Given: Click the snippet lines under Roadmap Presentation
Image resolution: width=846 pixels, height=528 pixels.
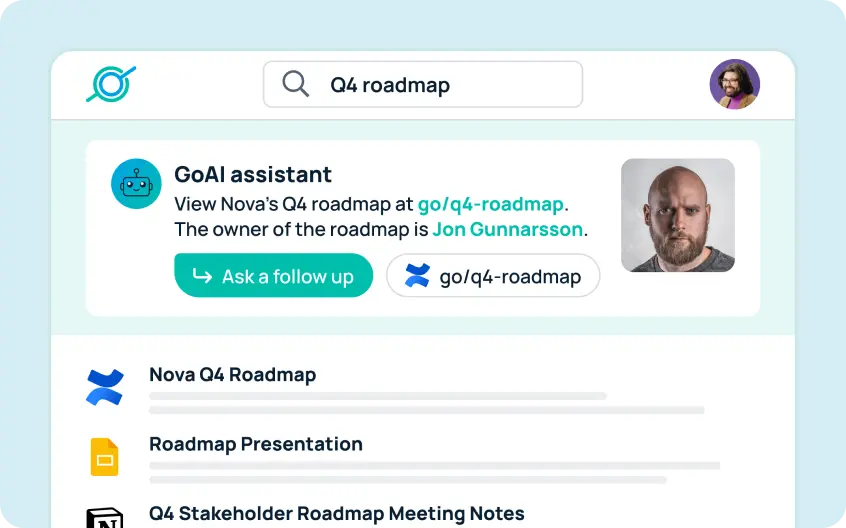Looking at the screenshot, I should point(435,472).
